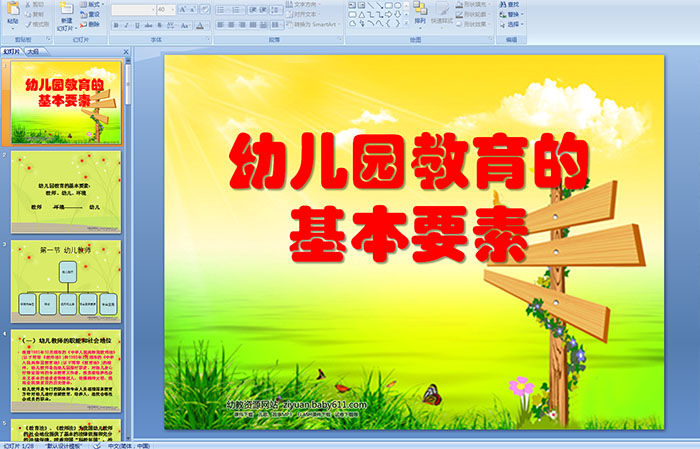Select the Line shape in gallery

point(371,5)
